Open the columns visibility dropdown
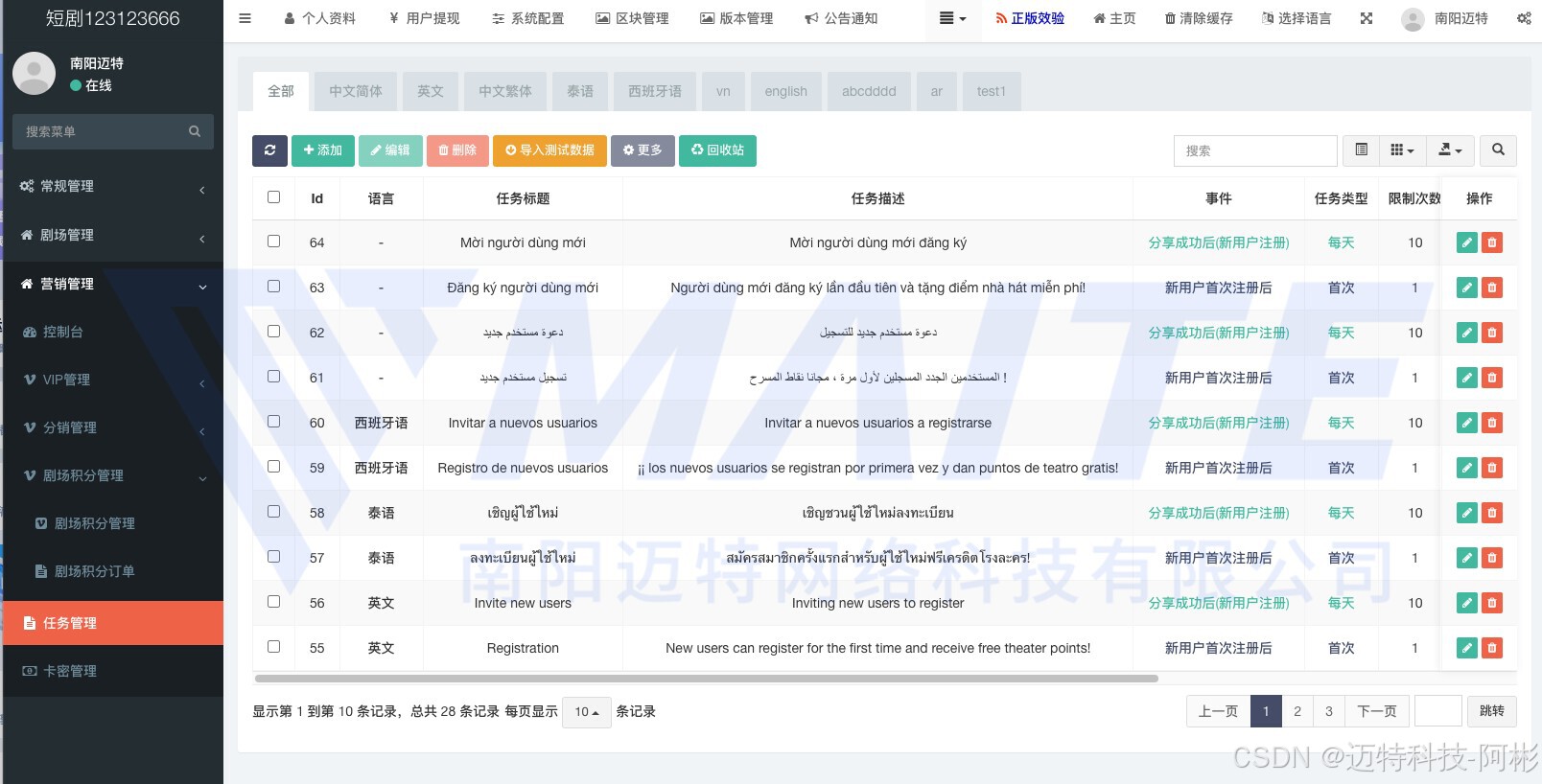1542x784 pixels. point(1402,150)
